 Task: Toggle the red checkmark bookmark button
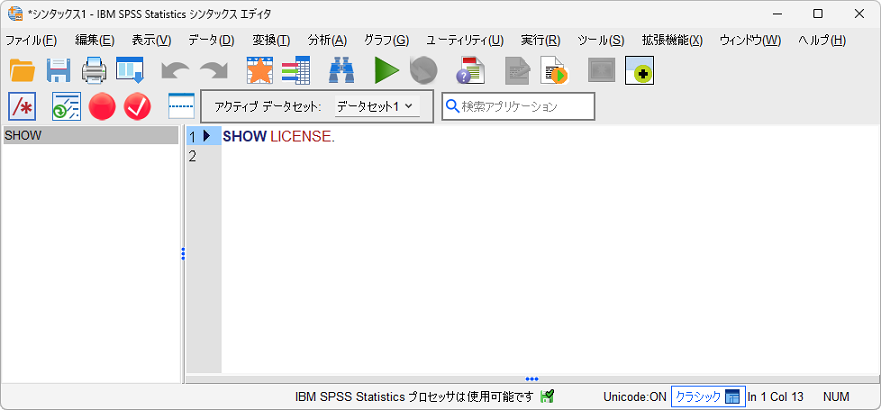coord(137,106)
